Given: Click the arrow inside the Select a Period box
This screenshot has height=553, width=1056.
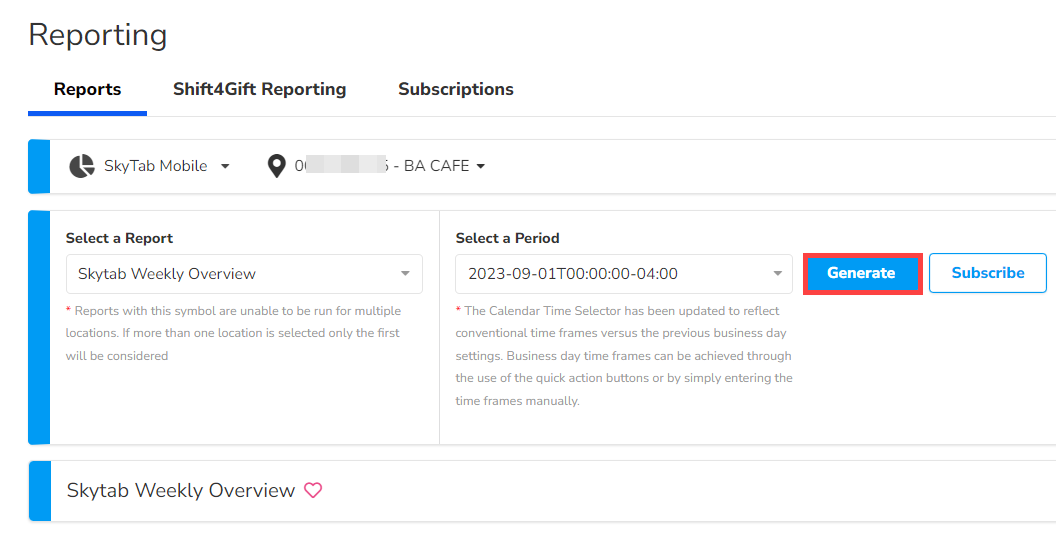Looking at the screenshot, I should coord(777,274).
